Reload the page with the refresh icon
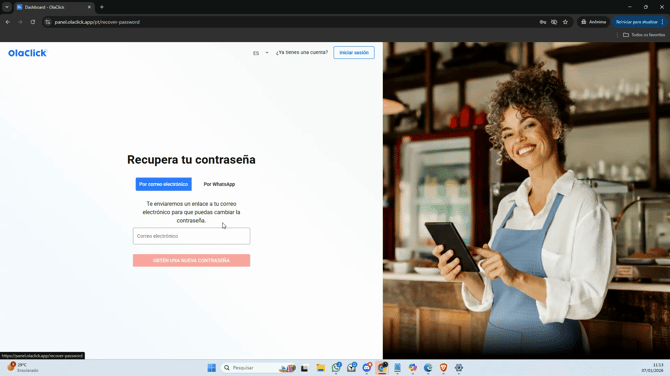670x376 pixels. (32, 22)
